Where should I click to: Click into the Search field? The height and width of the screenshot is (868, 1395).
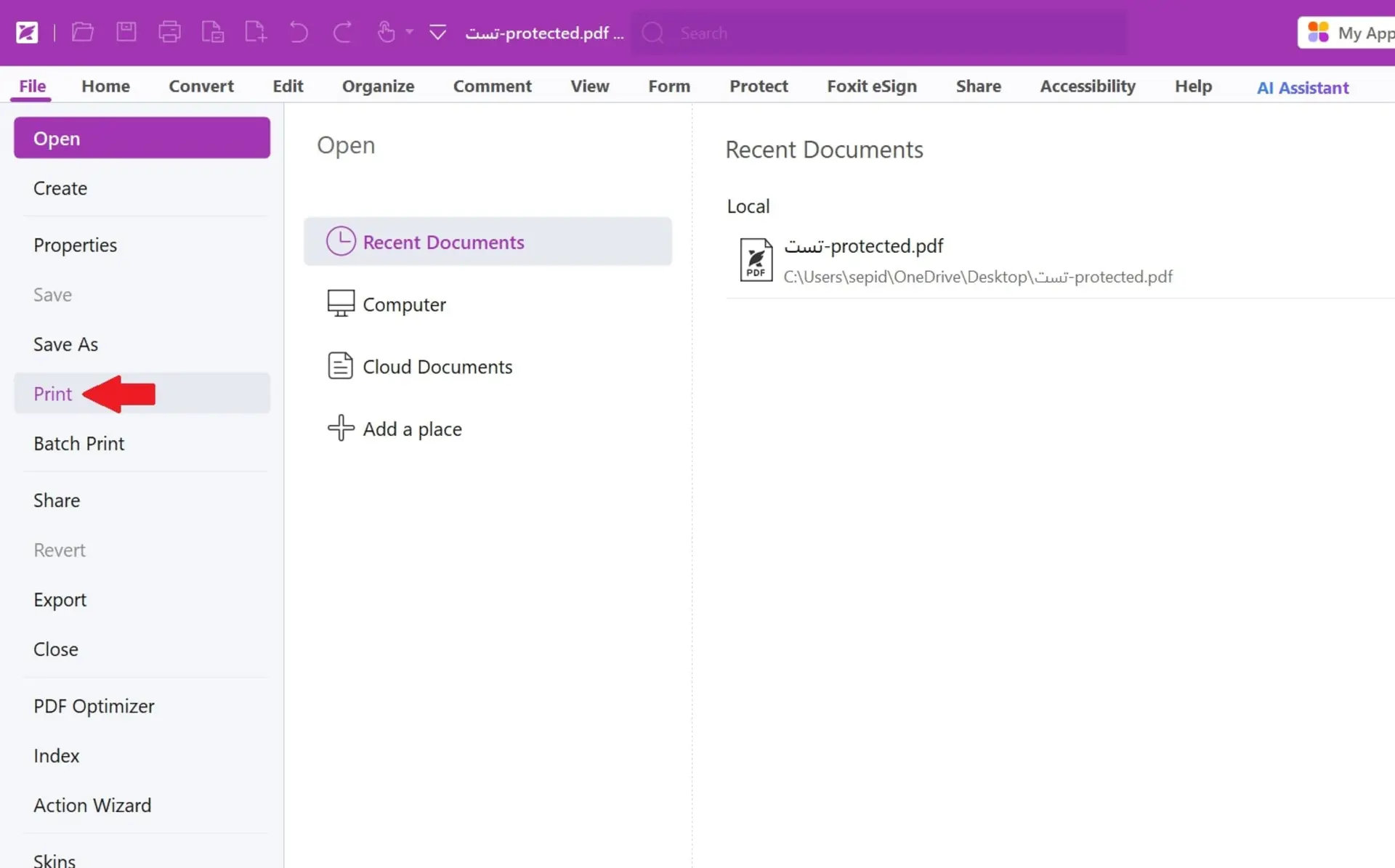pos(879,33)
